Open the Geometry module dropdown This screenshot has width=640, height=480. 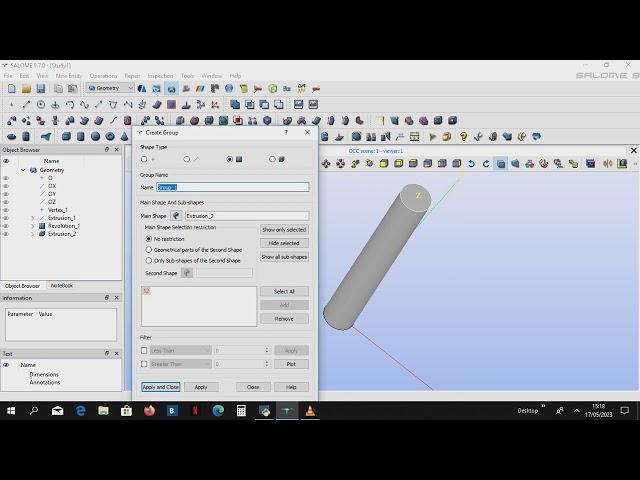109,88
